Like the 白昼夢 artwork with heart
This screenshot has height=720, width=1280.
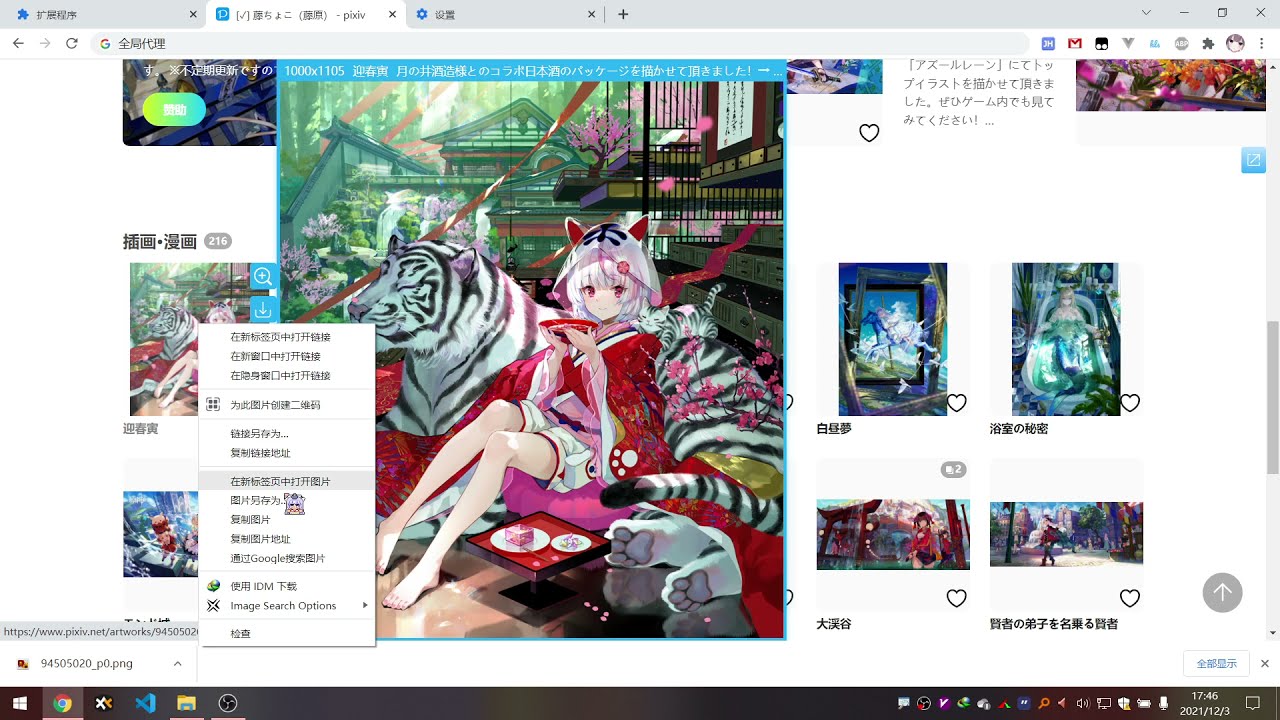pos(956,403)
